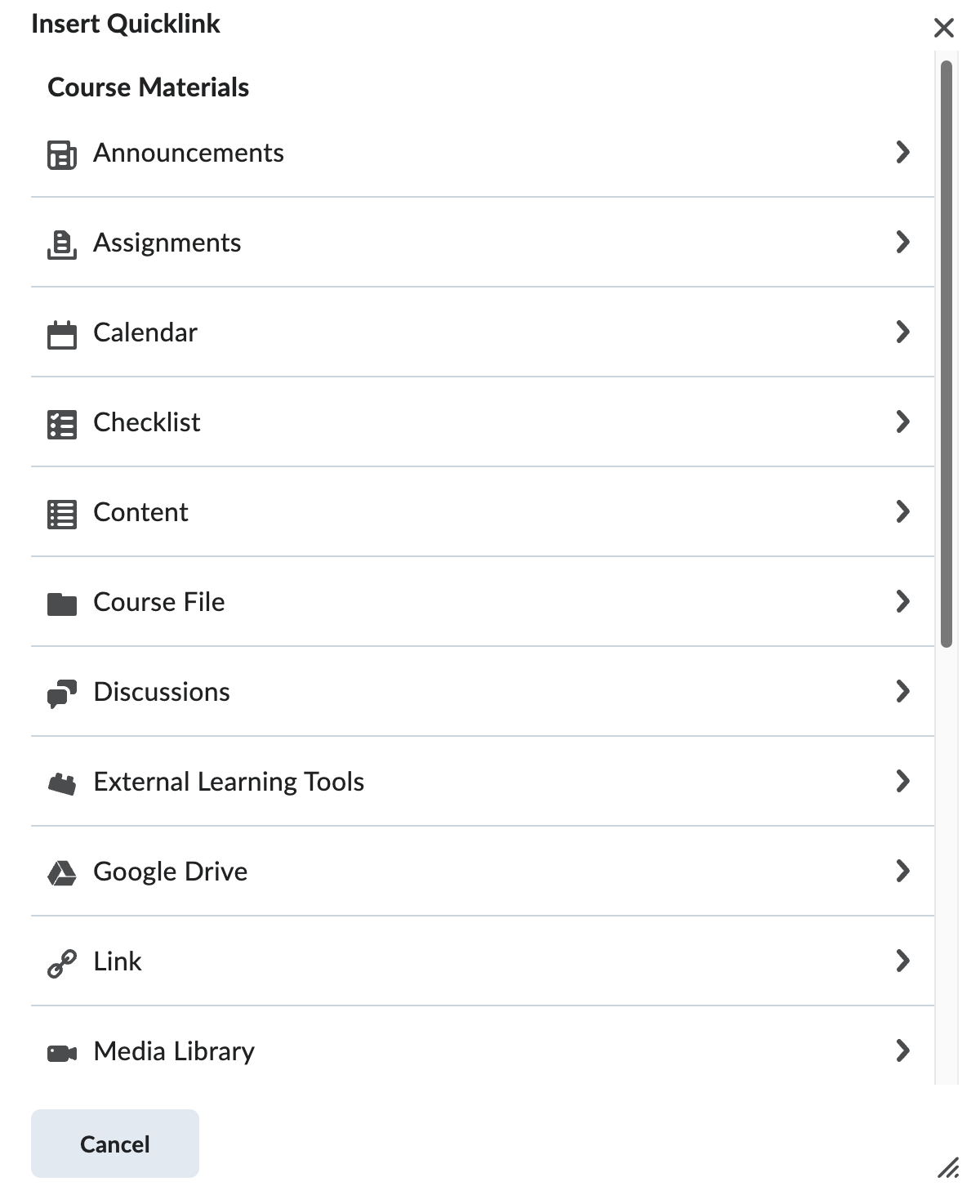The image size is (980, 1204).
Task: Click the Calendar icon
Action: coord(62,333)
